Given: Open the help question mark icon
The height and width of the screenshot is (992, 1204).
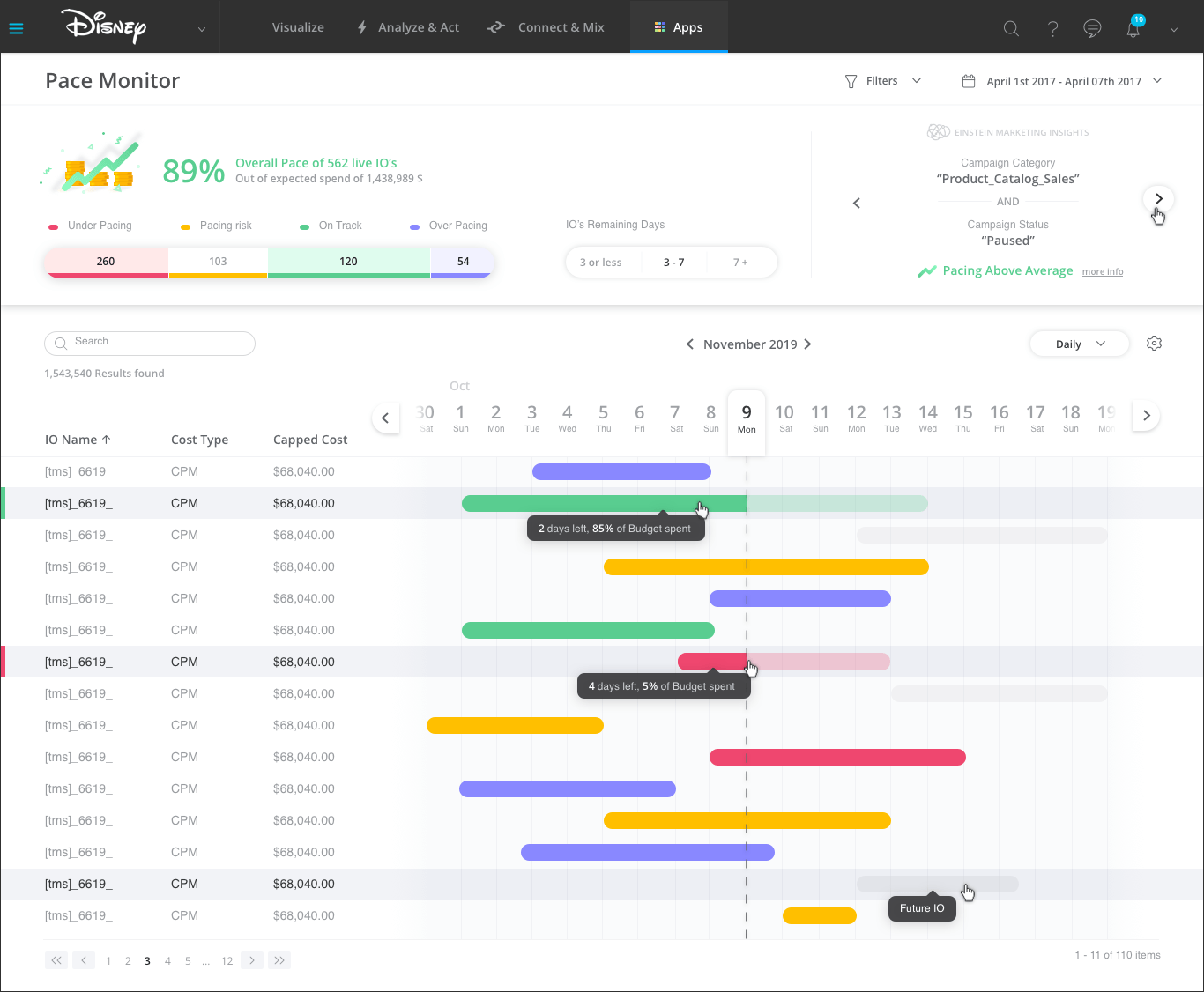Looking at the screenshot, I should [1052, 28].
